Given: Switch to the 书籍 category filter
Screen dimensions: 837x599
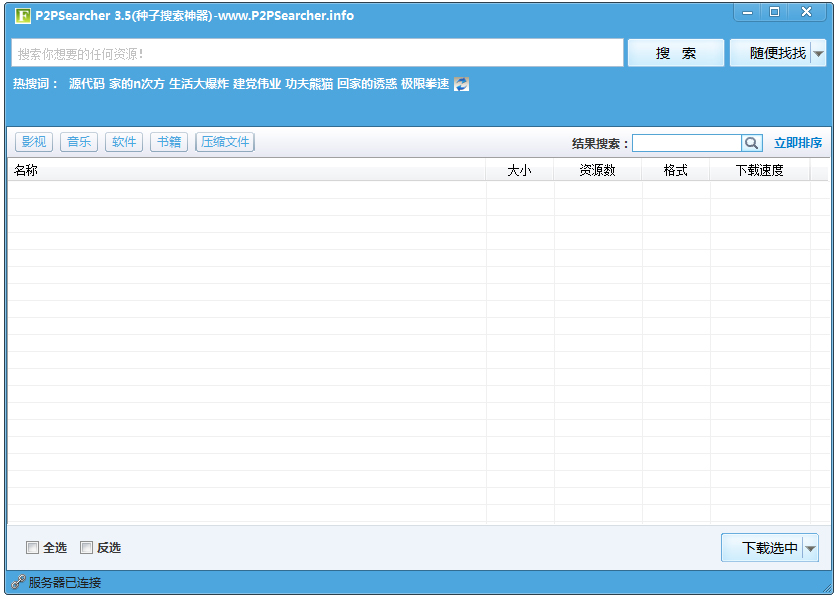Looking at the screenshot, I should point(168,141).
